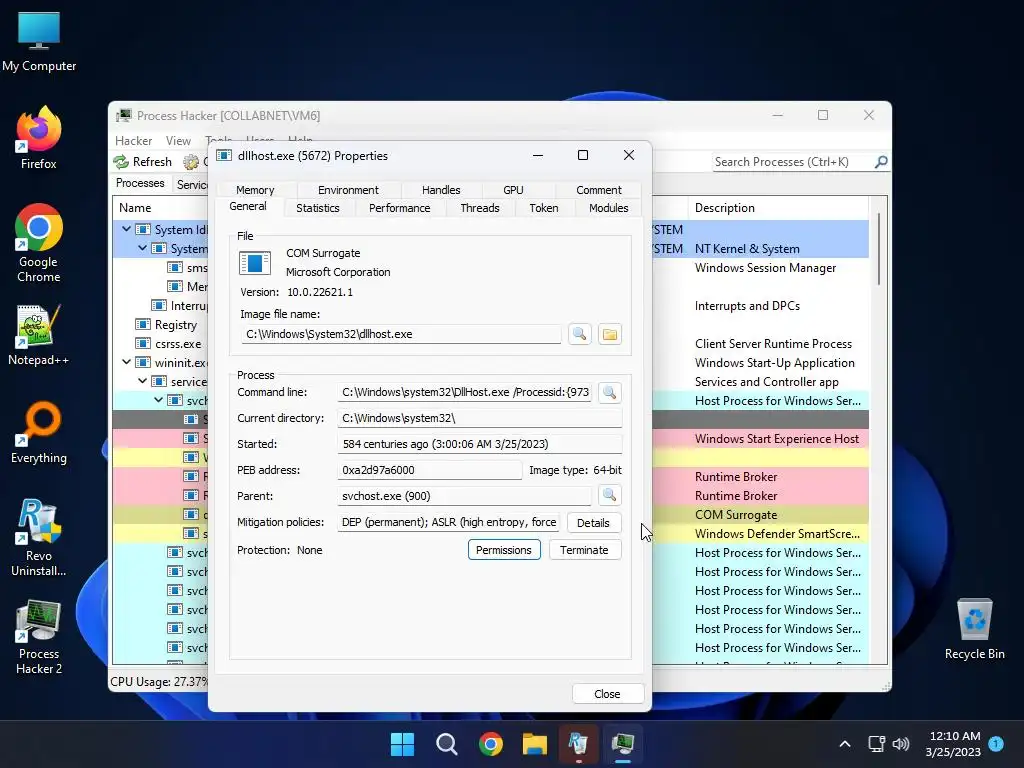
Task: Click Close button in Properties dialog
Action: pyautogui.click(x=607, y=694)
